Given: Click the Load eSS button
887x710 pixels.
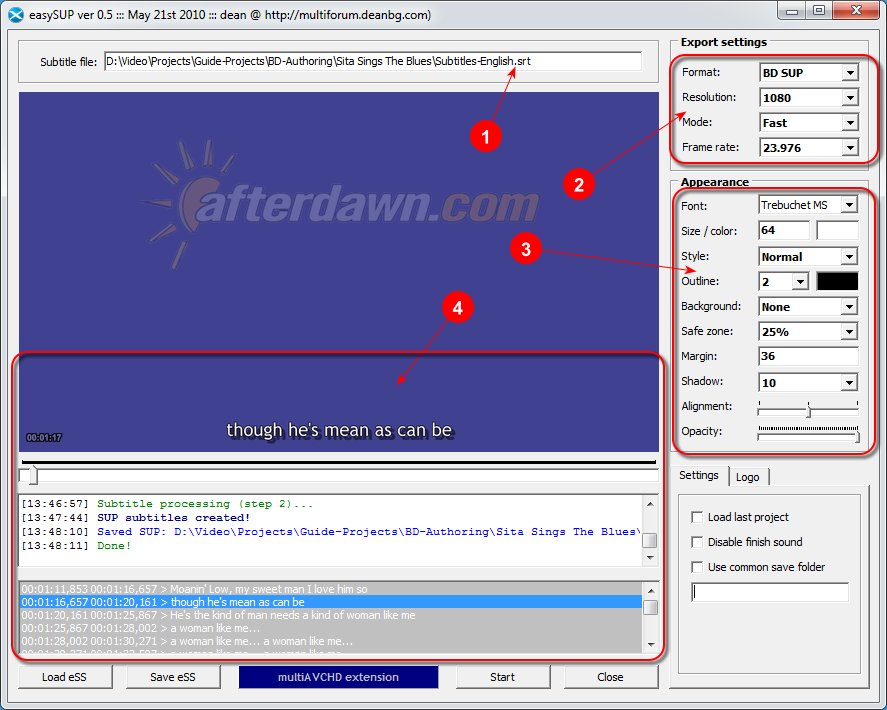Looking at the screenshot, I should point(64,677).
